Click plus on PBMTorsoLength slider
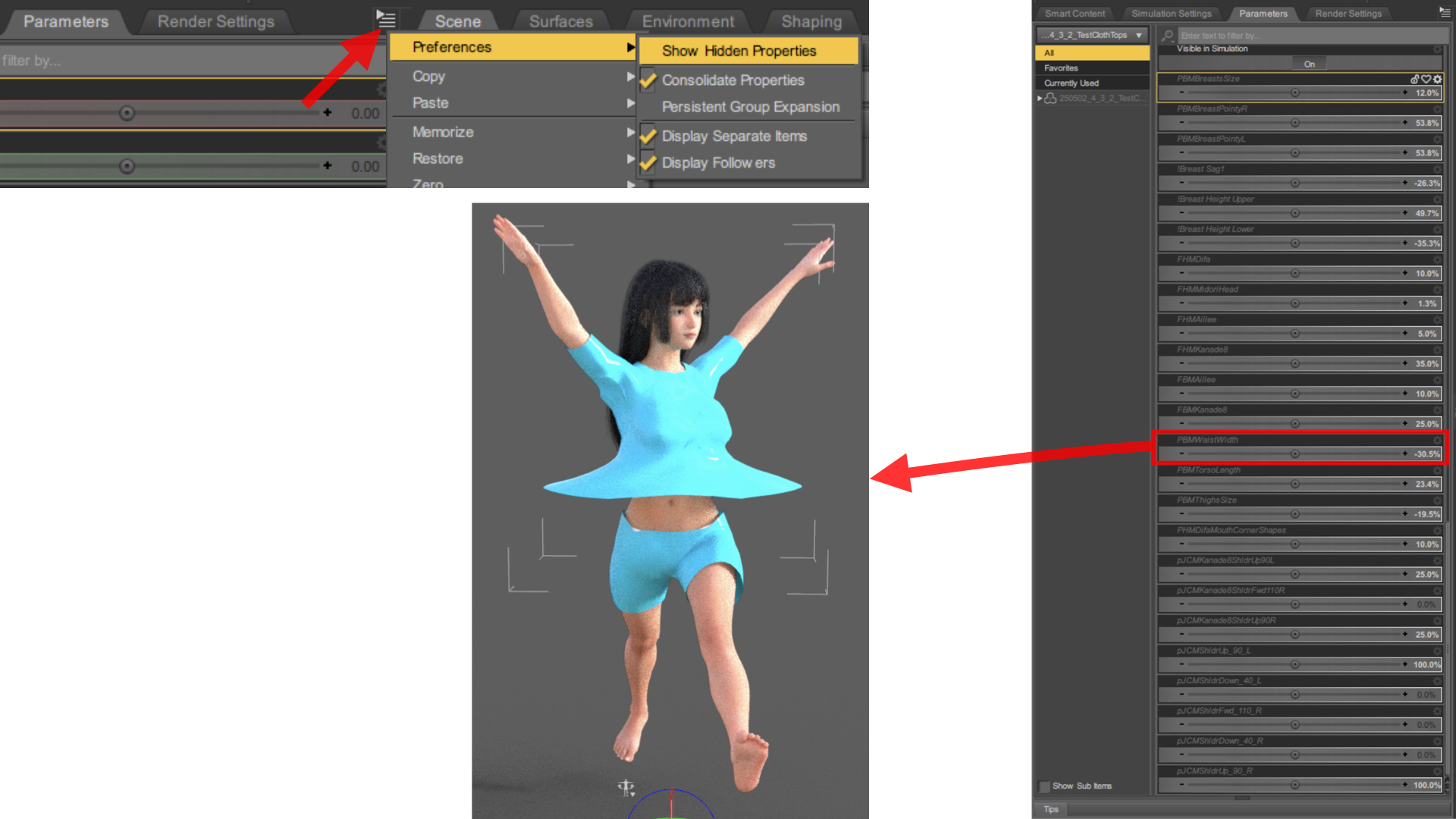1456x819 pixels. [1405, 484]
